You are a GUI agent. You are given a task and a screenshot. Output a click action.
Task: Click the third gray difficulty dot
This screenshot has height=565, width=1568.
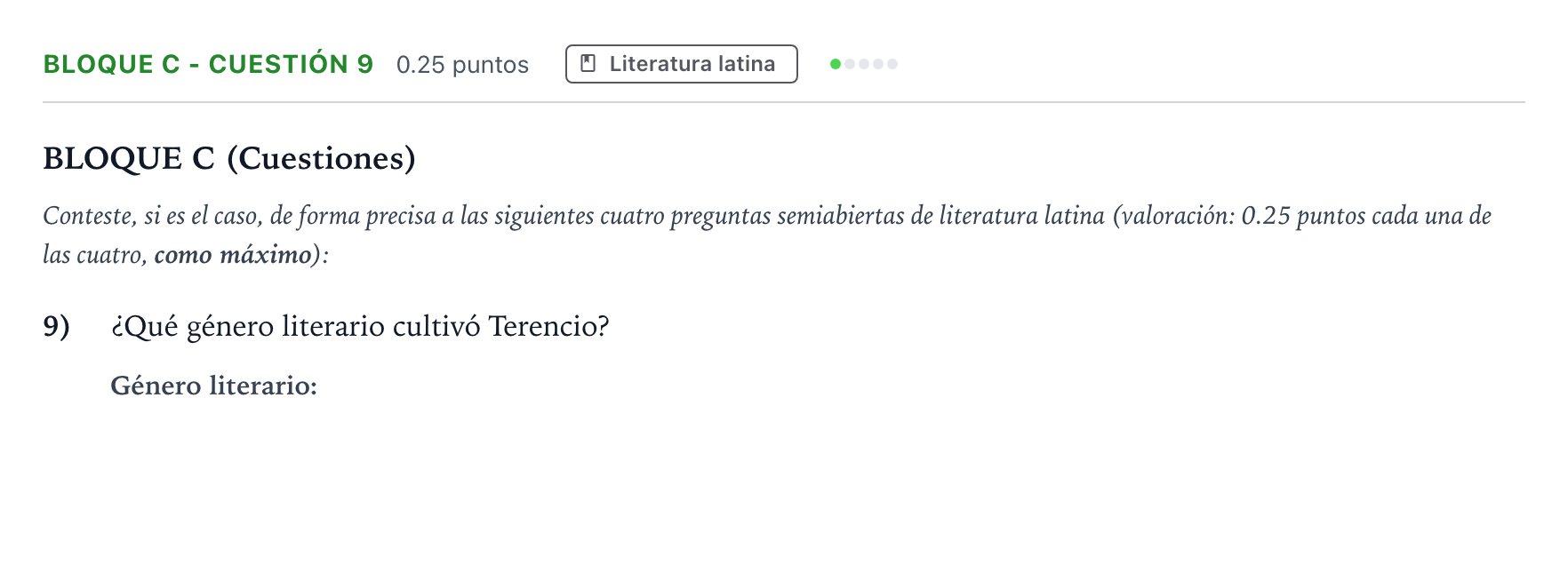(x=864, y=64)
